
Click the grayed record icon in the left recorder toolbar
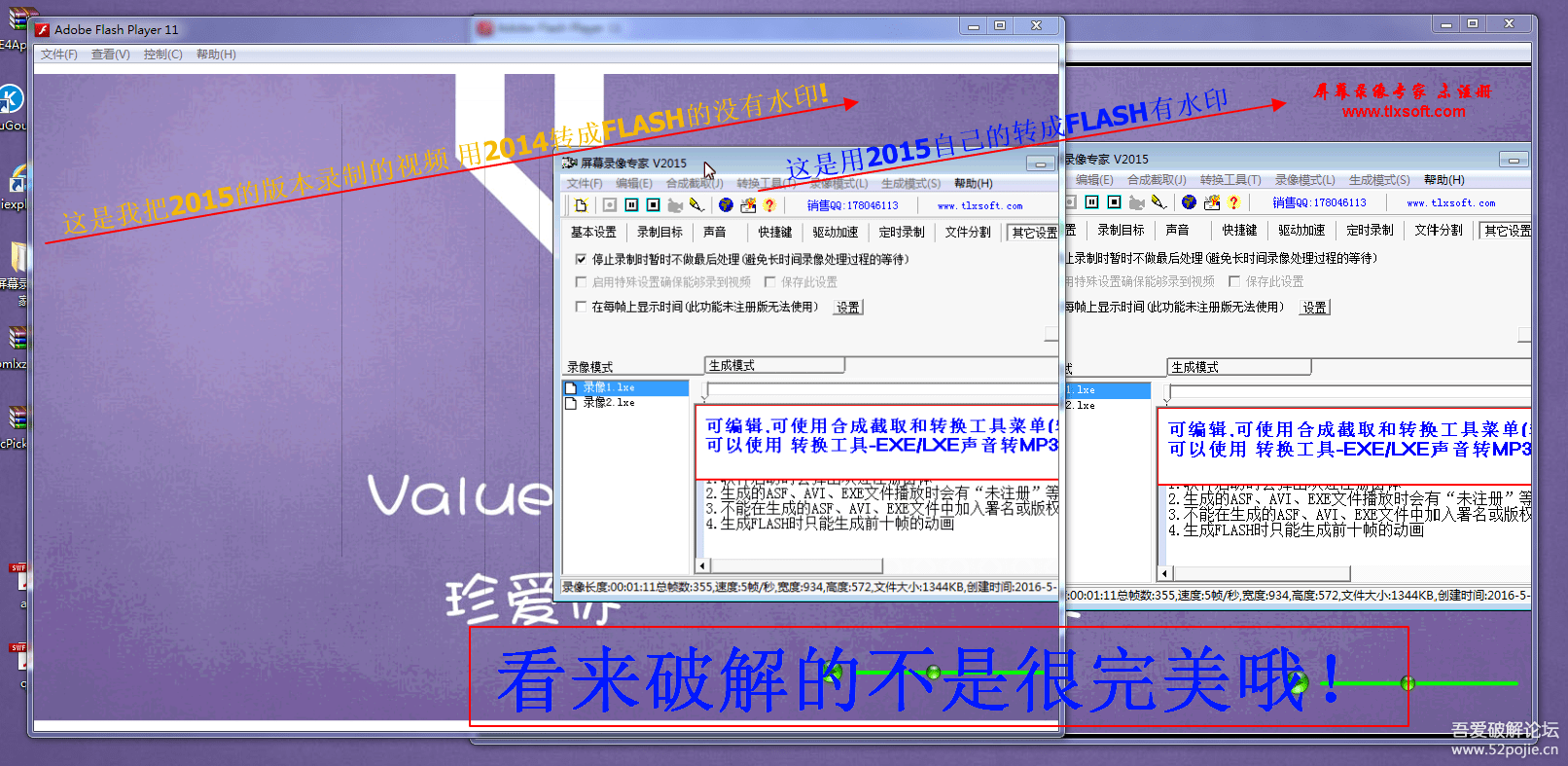pyautogui.click(x=610, y=205)
